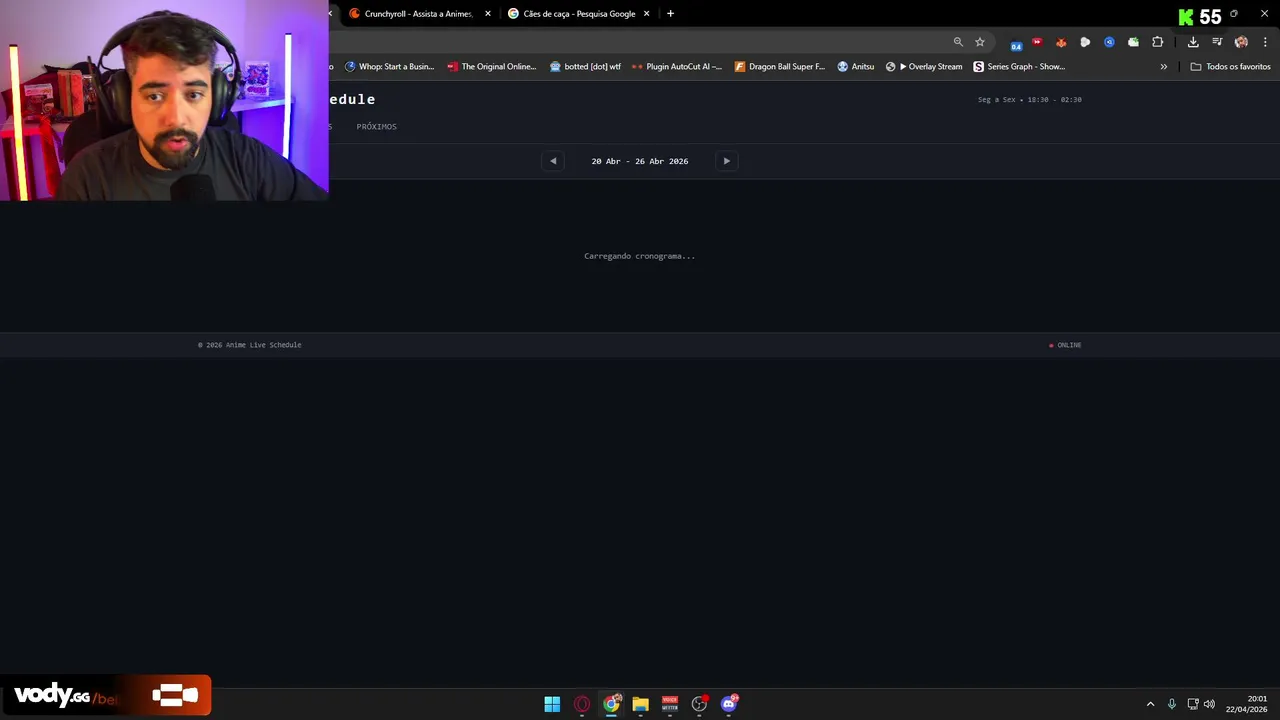Screen dimensions: 1280x720
Task: Open Anitsu bookmark
Action: point(856,67)
